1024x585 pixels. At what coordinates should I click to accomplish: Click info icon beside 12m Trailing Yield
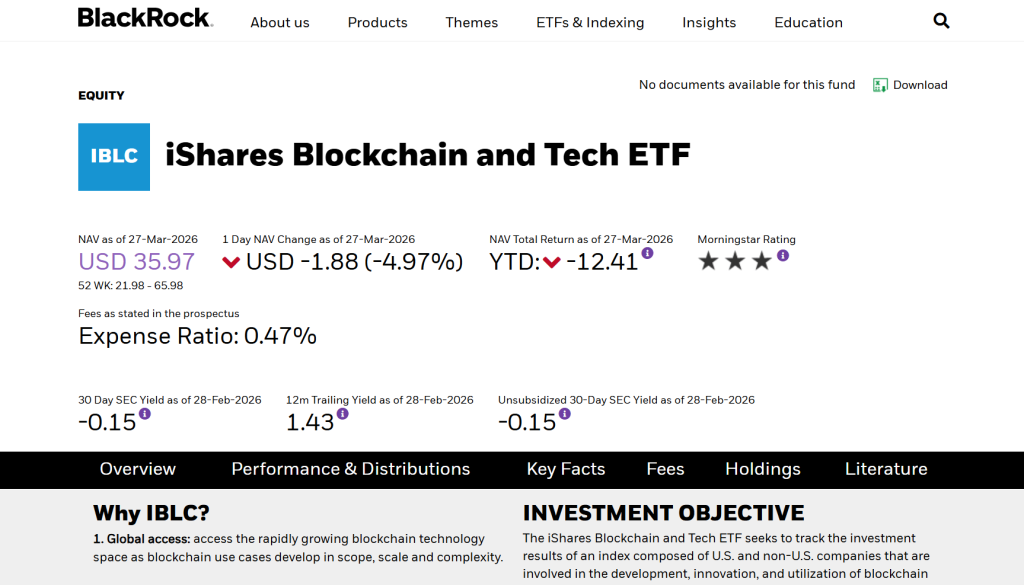point(343,414)
